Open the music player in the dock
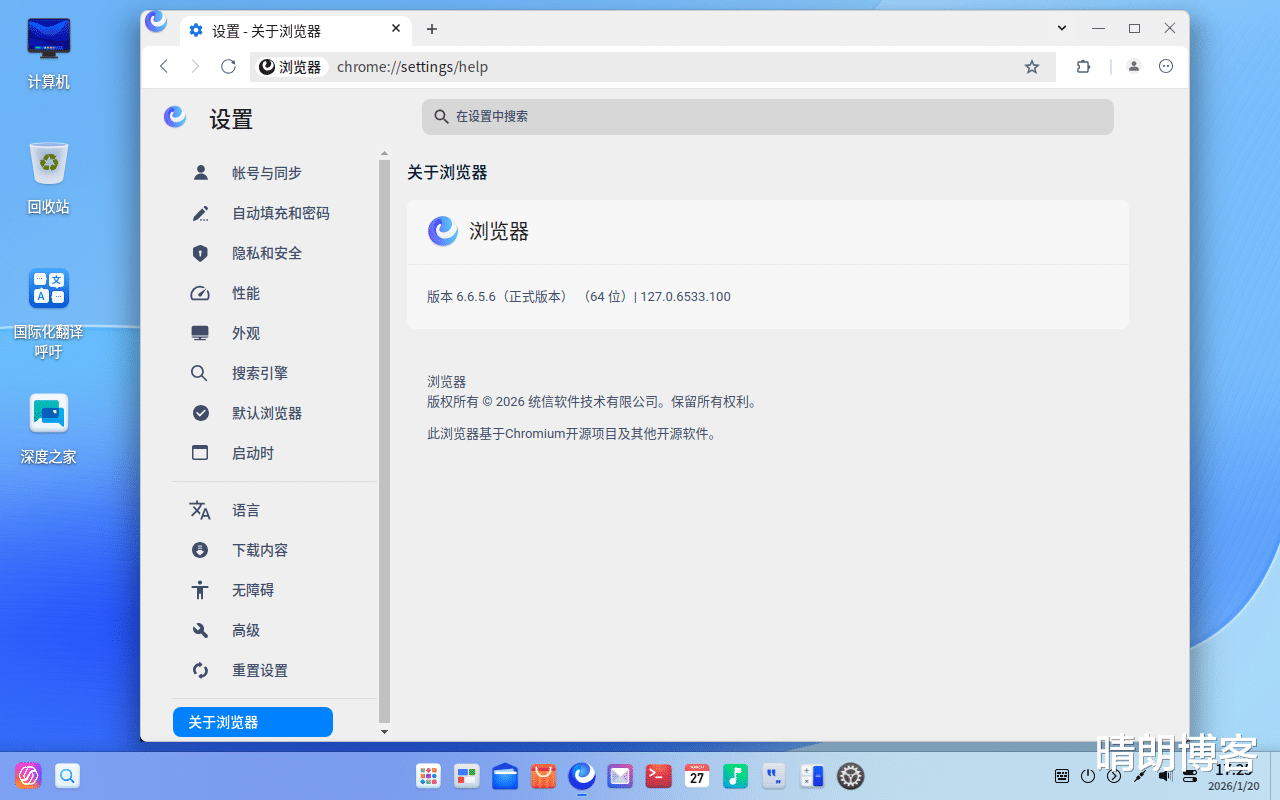Viewport: 1280px width, 800px height. 735,776
